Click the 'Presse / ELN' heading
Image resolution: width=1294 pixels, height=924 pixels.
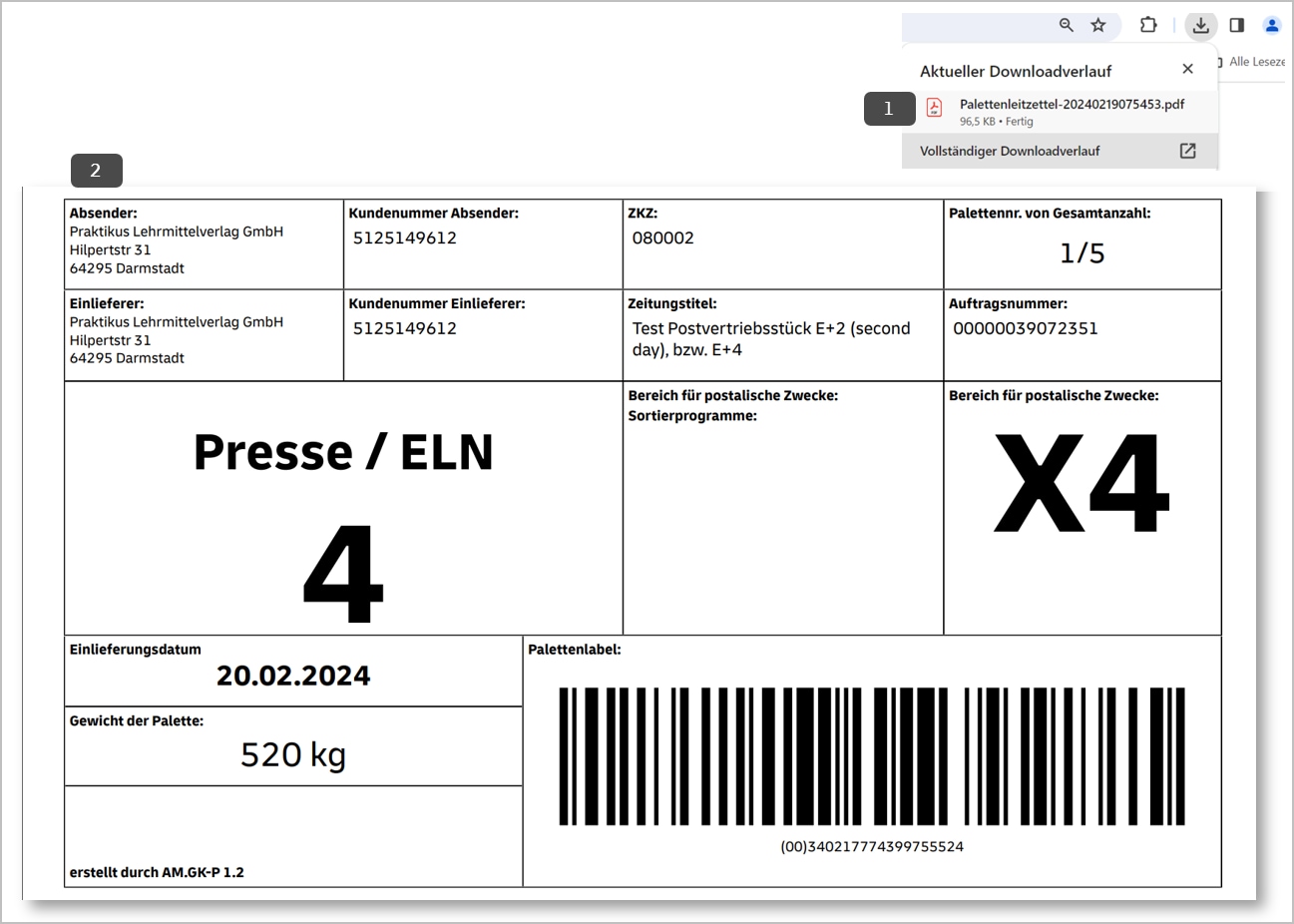343,452
